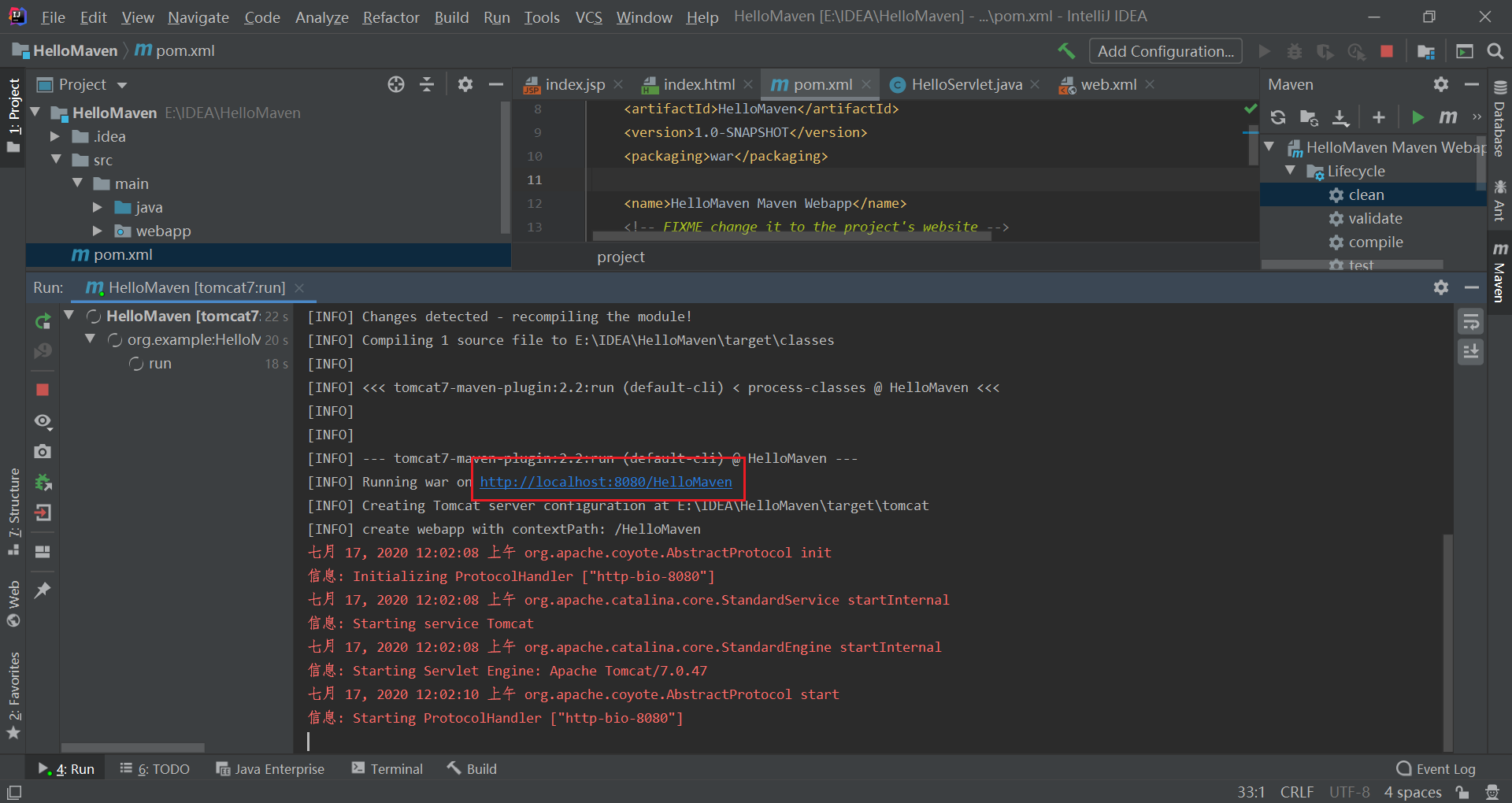Open Maven panel settings gear

pos(1441,84)
